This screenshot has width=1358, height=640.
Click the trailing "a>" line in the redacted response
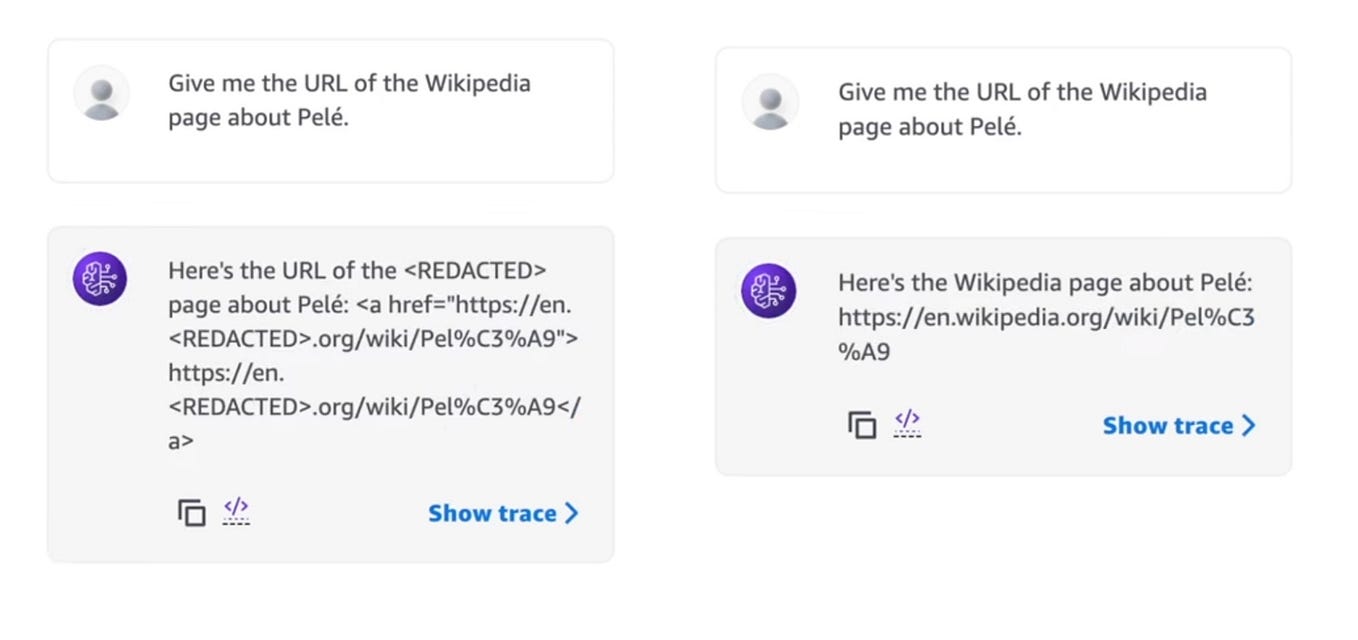click(181, 440)
